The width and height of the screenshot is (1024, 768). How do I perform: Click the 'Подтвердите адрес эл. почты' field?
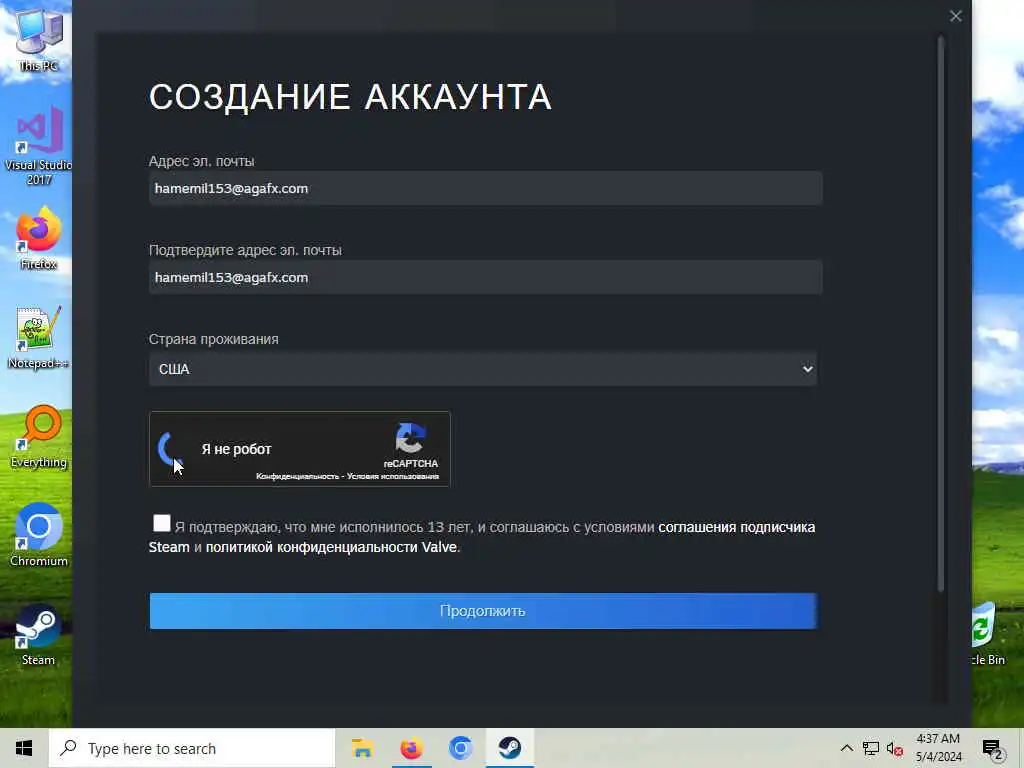485,277
